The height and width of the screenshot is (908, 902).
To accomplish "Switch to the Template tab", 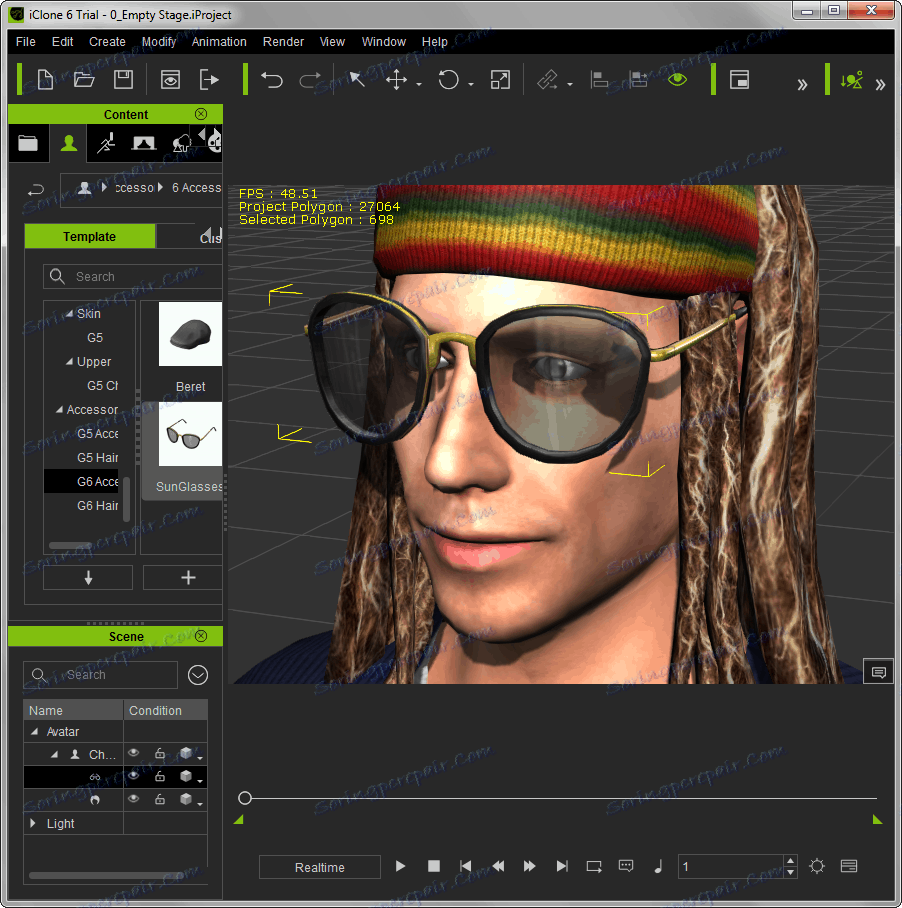I will click(90, 237).
